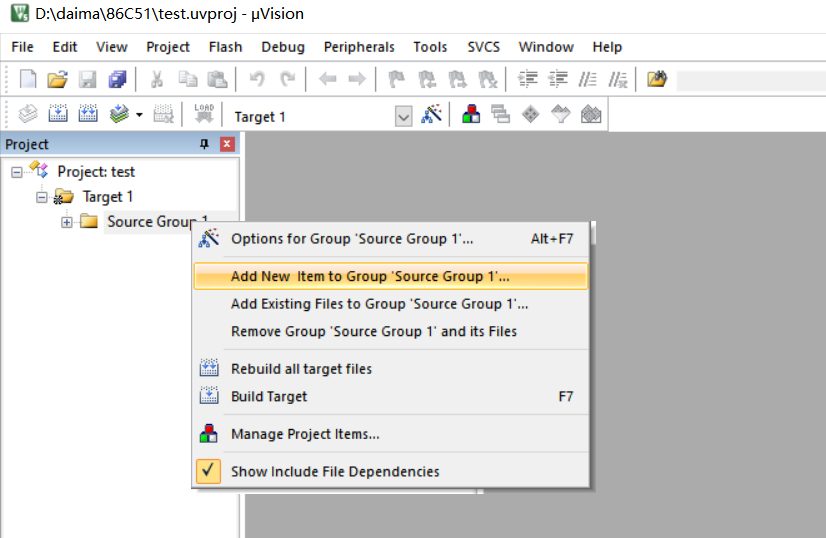Image resolution: width=826 pixels, height=538 pixels.
Task: Collapse the Project: test tree node
Action: tap(17, 172)
